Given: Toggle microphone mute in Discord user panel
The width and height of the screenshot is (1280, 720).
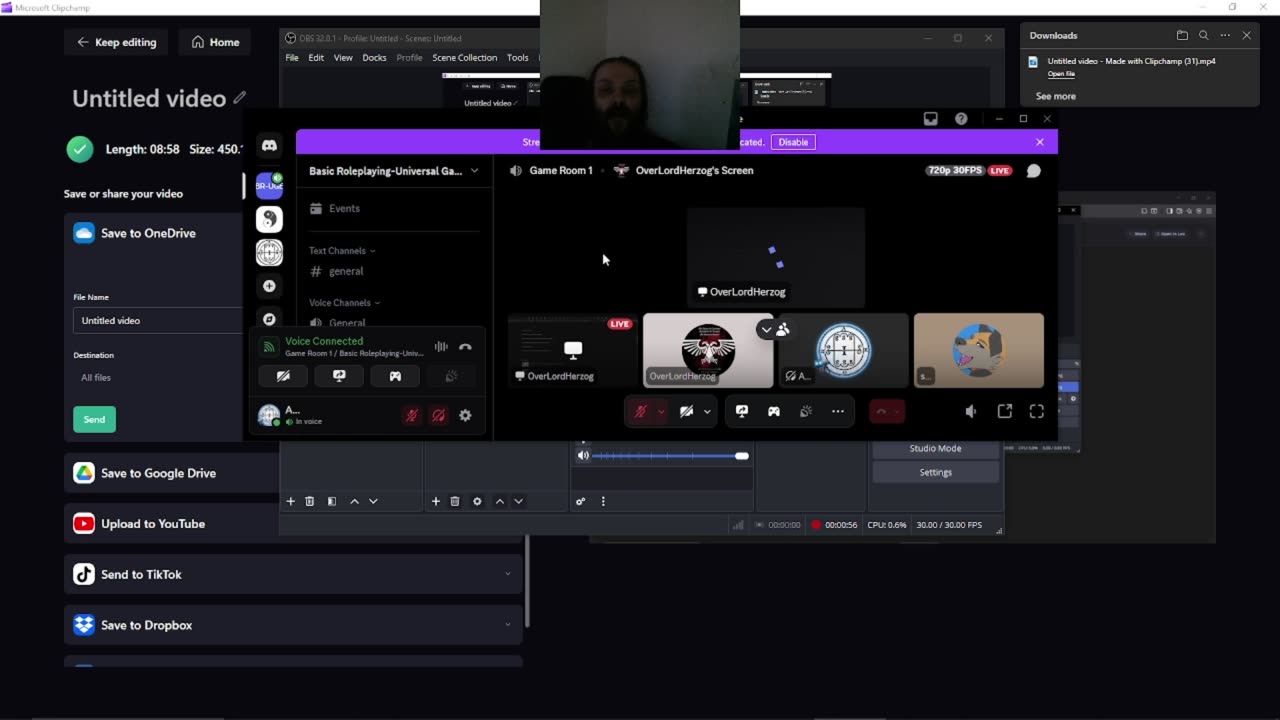Looking at the screenshot, I should click(411, 415).
